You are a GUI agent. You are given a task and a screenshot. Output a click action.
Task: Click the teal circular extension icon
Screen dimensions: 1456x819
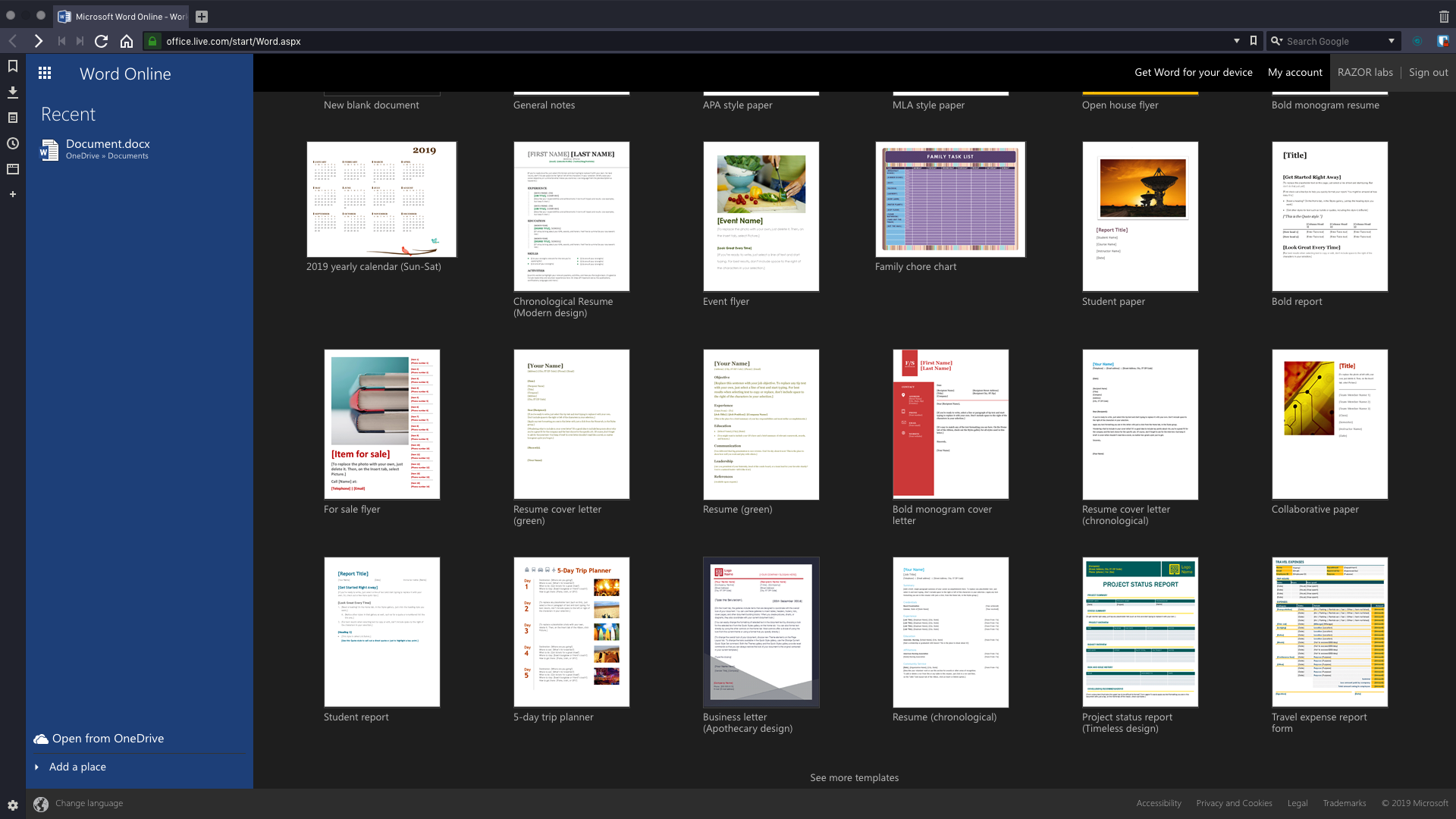coord(1417,41)
